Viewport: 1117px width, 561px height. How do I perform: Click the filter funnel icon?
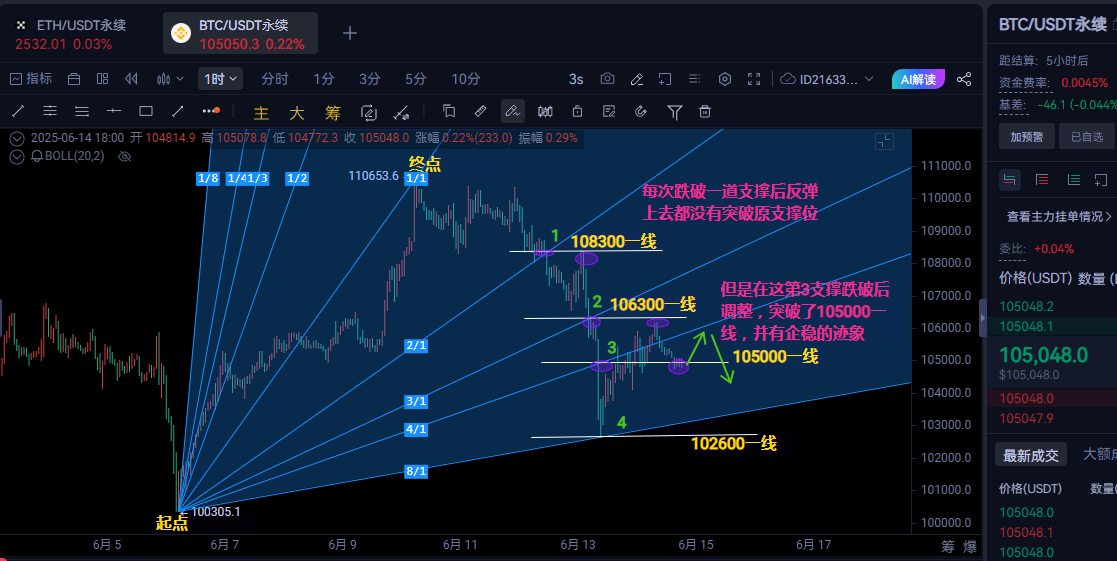click(x=674, y=112)
